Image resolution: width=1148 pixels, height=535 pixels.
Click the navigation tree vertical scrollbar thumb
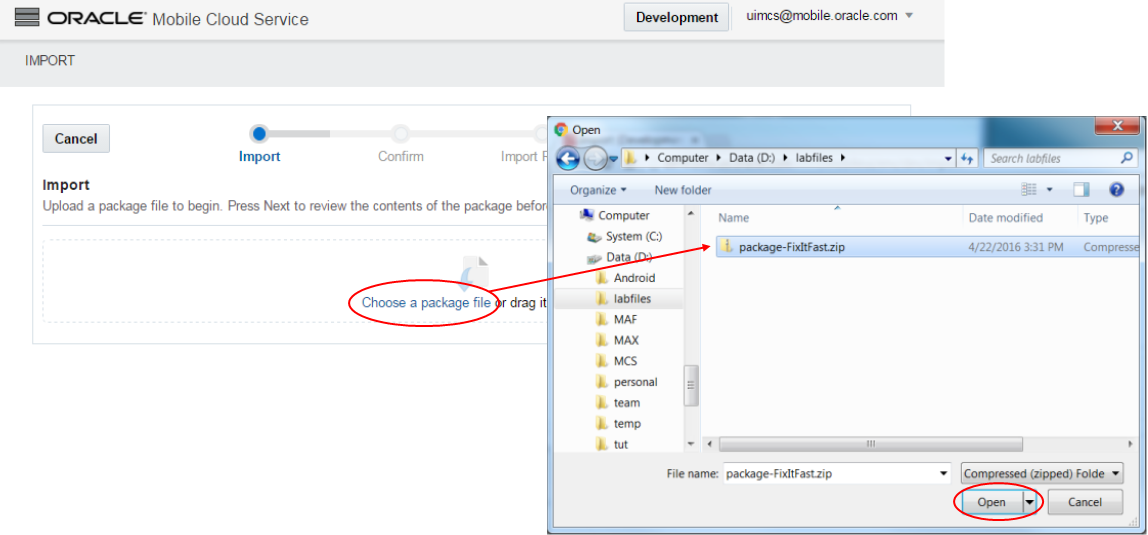click(x=690, y=384)
